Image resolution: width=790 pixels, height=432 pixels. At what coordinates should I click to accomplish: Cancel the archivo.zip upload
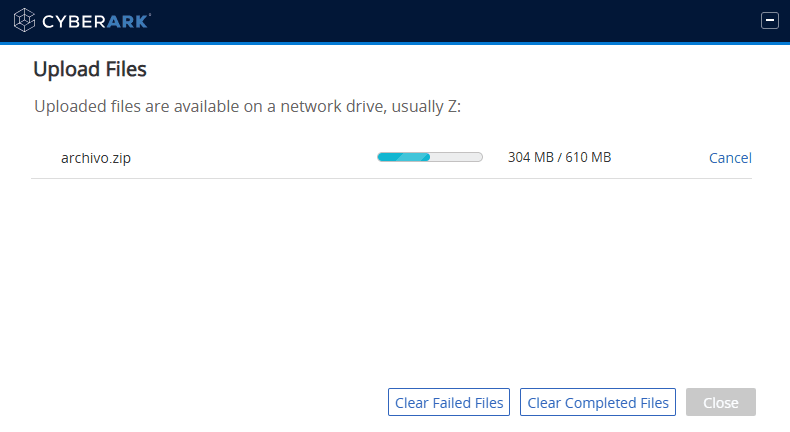(x=730, y=158)
